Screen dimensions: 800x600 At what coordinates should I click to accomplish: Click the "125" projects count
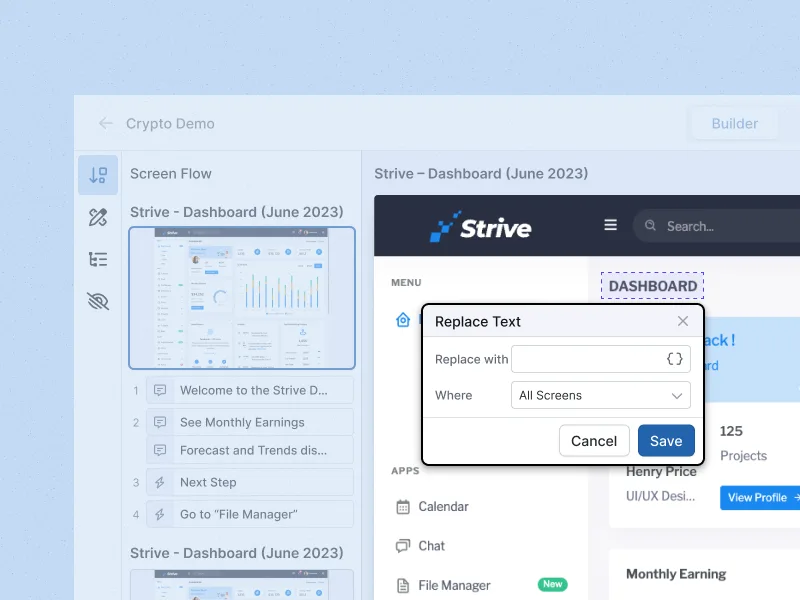click(731, 431)
